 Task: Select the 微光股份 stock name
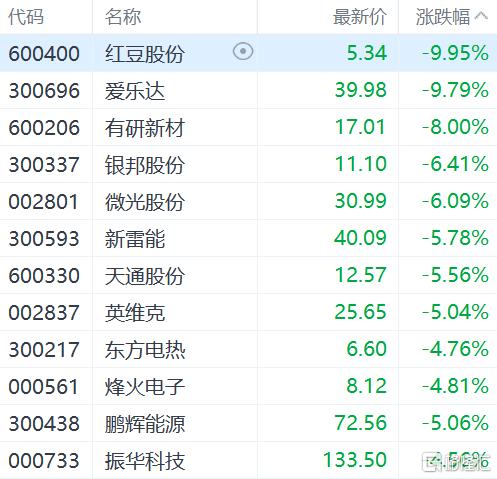click(145, 202)
